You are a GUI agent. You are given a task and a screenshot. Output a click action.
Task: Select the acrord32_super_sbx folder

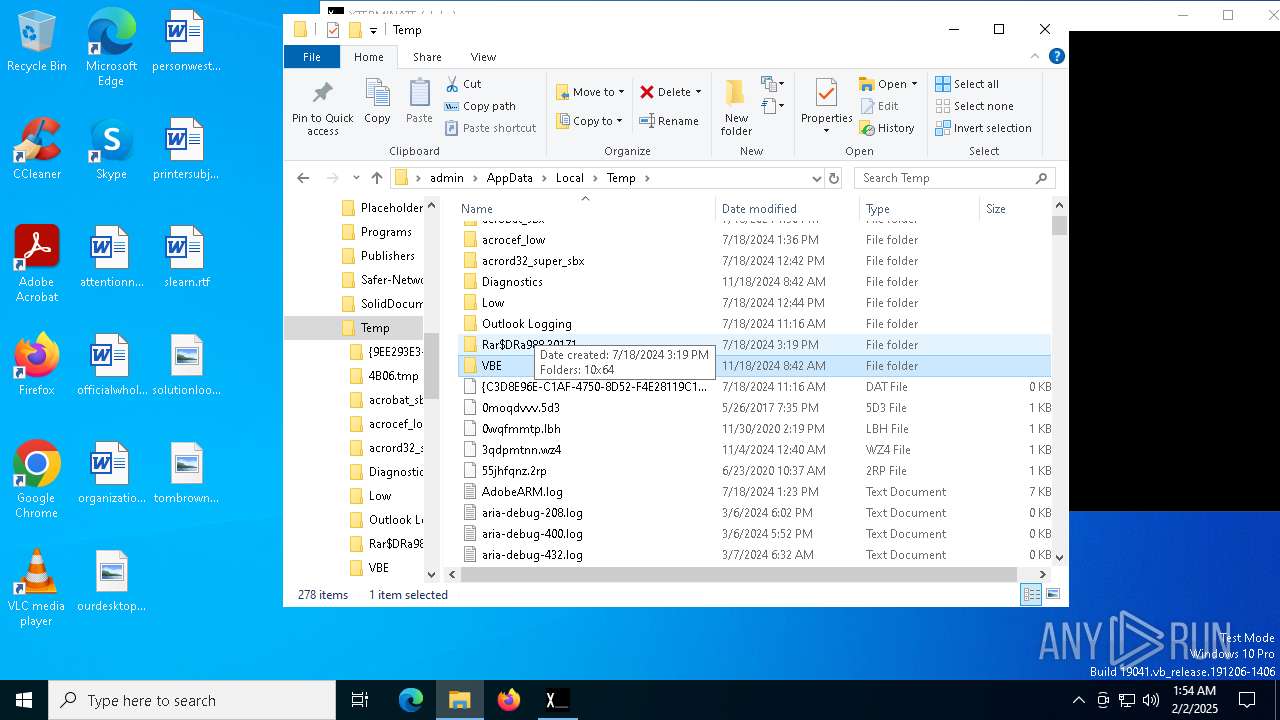click(x=532, y=261)
